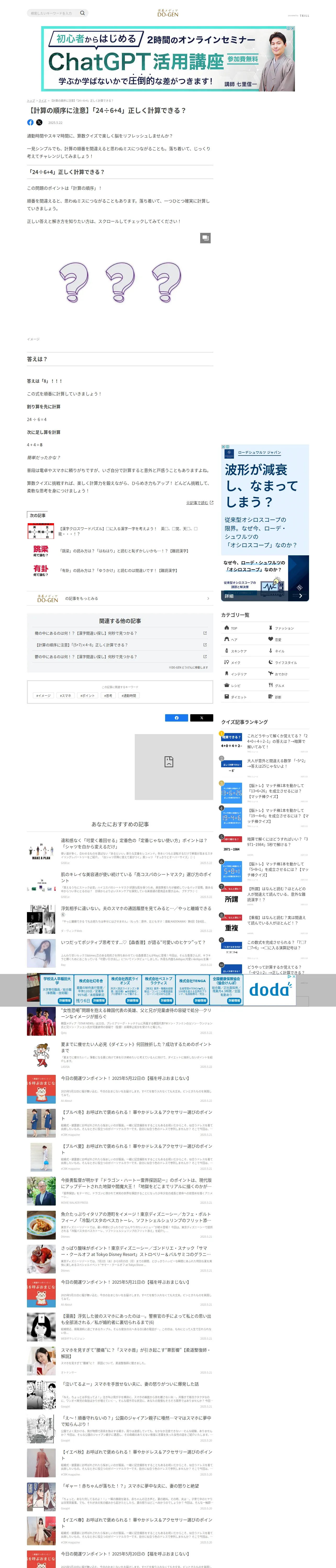Select the #ポイント keyword tag
336x1568 pixels.
(88, 695)
